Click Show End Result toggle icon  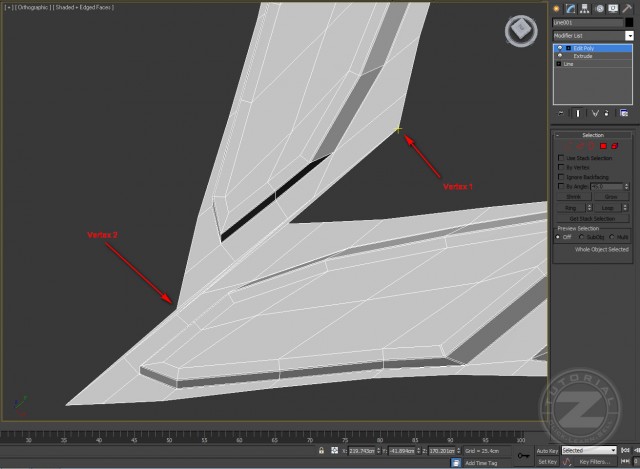577,113
